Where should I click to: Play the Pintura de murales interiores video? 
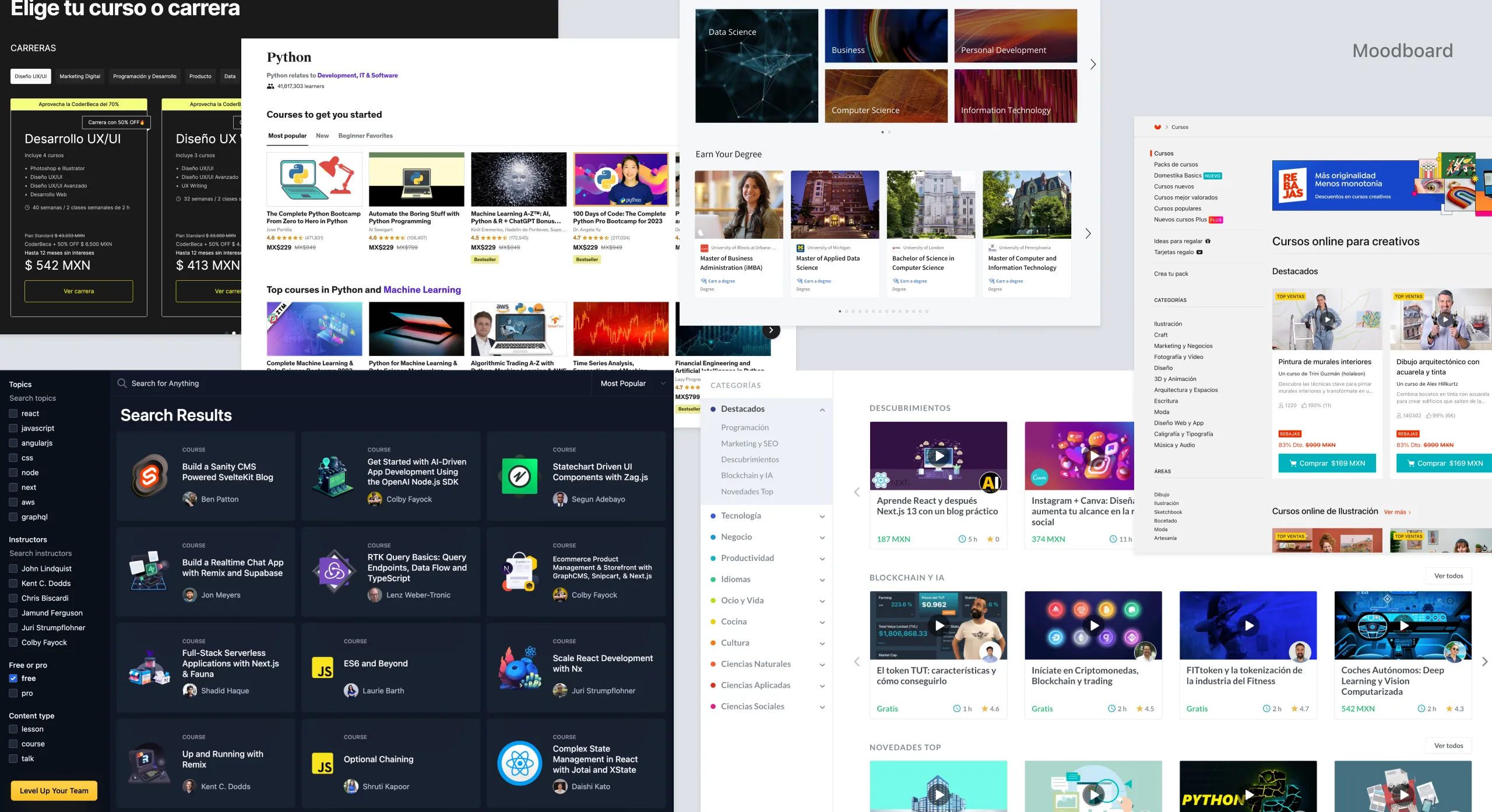[x=1327, y=319]
